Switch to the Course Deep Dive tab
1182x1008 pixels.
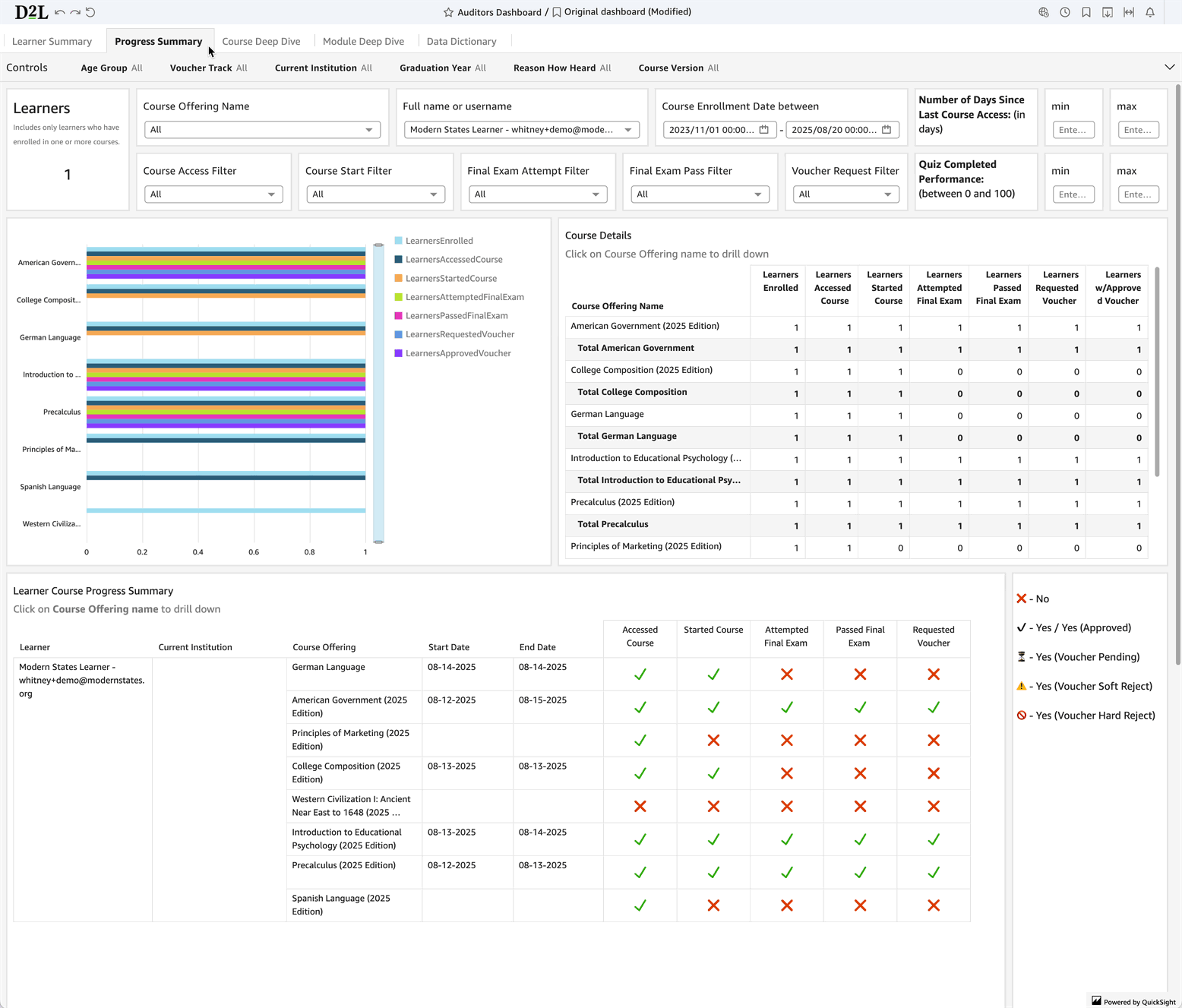coord(261,42)
